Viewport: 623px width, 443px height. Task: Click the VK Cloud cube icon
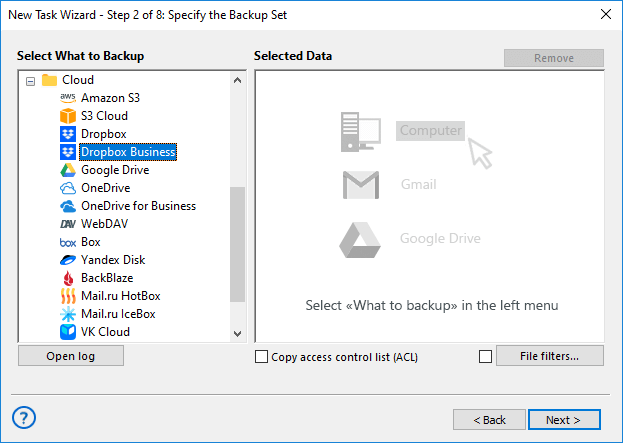coord(68,332)
